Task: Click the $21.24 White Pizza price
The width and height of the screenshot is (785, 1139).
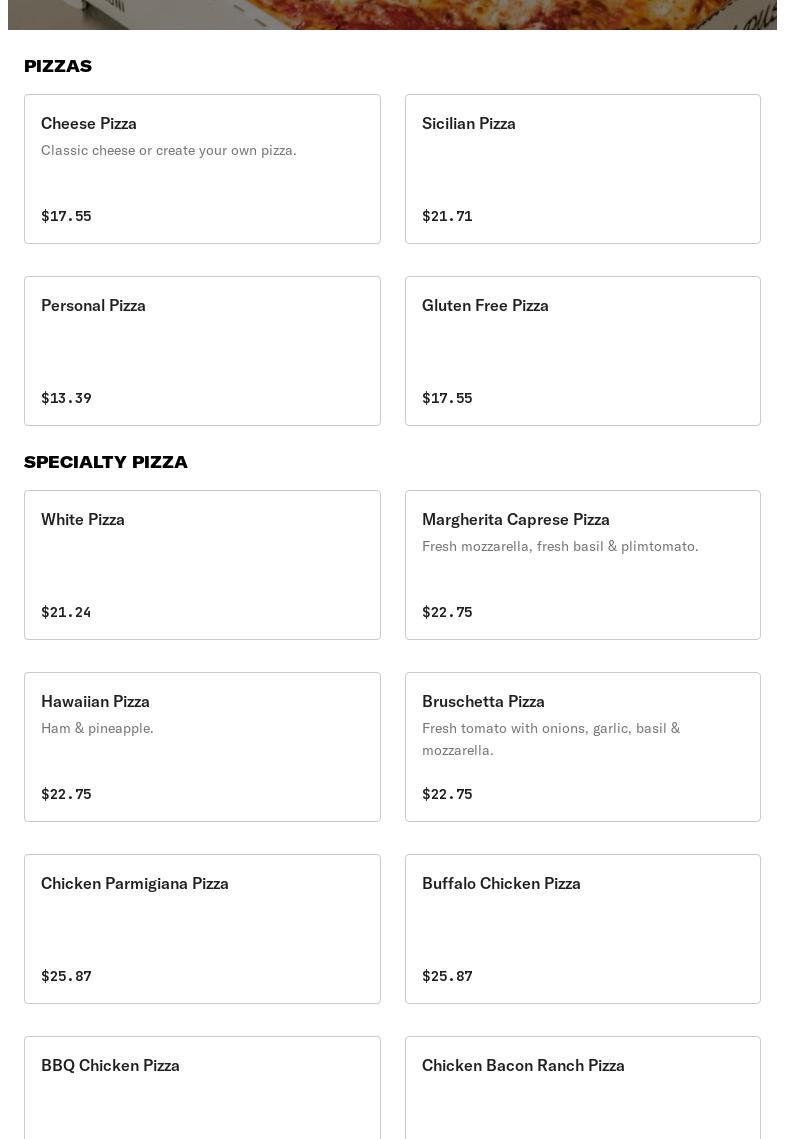Action: pyautogui.click(x=66, y=612)
